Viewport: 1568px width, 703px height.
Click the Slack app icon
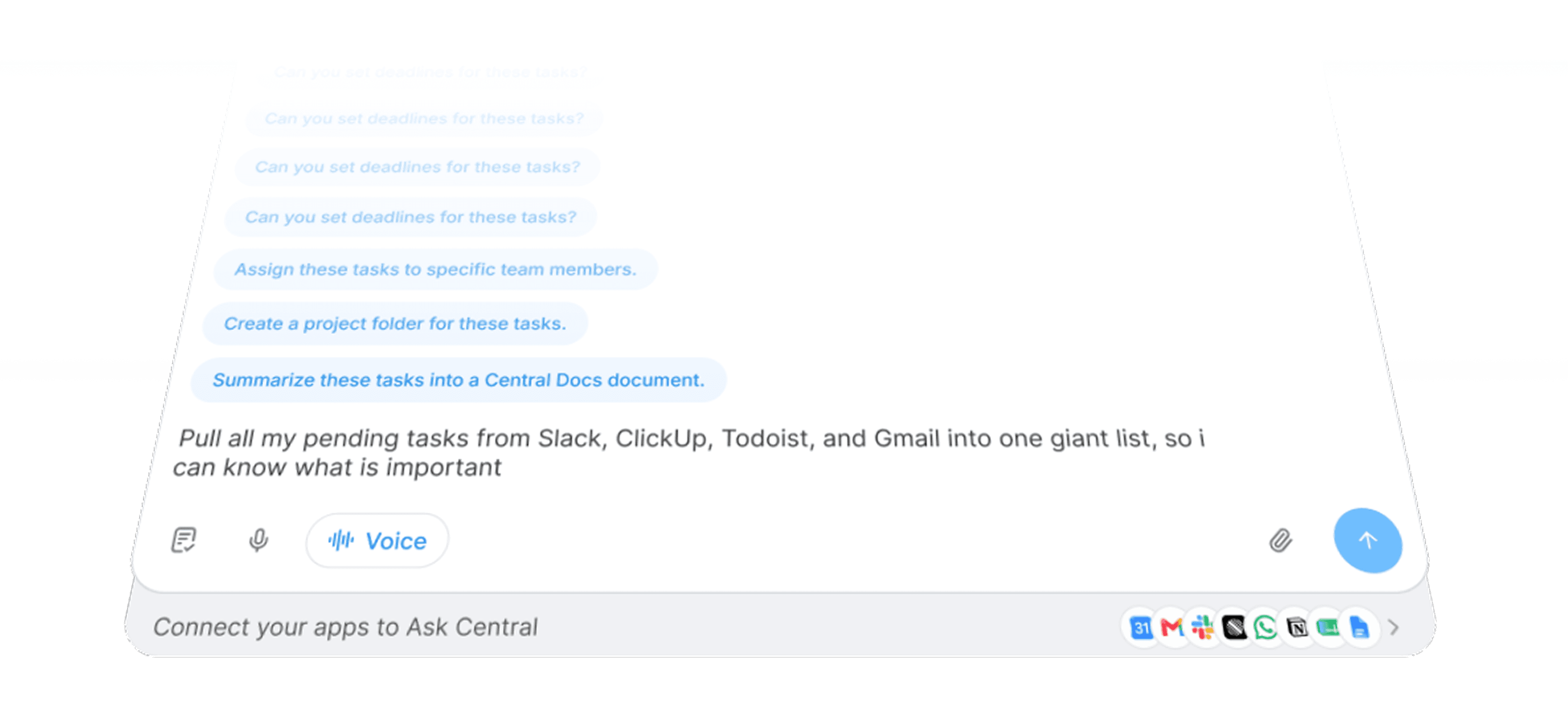click(x=1203, y=627)
